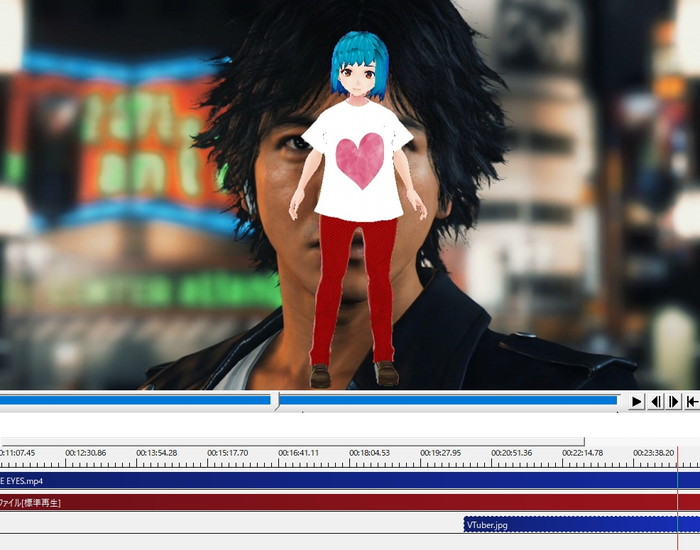Select the red audio file clip
Screen dimensions: 700x550
tap(350, 502)
